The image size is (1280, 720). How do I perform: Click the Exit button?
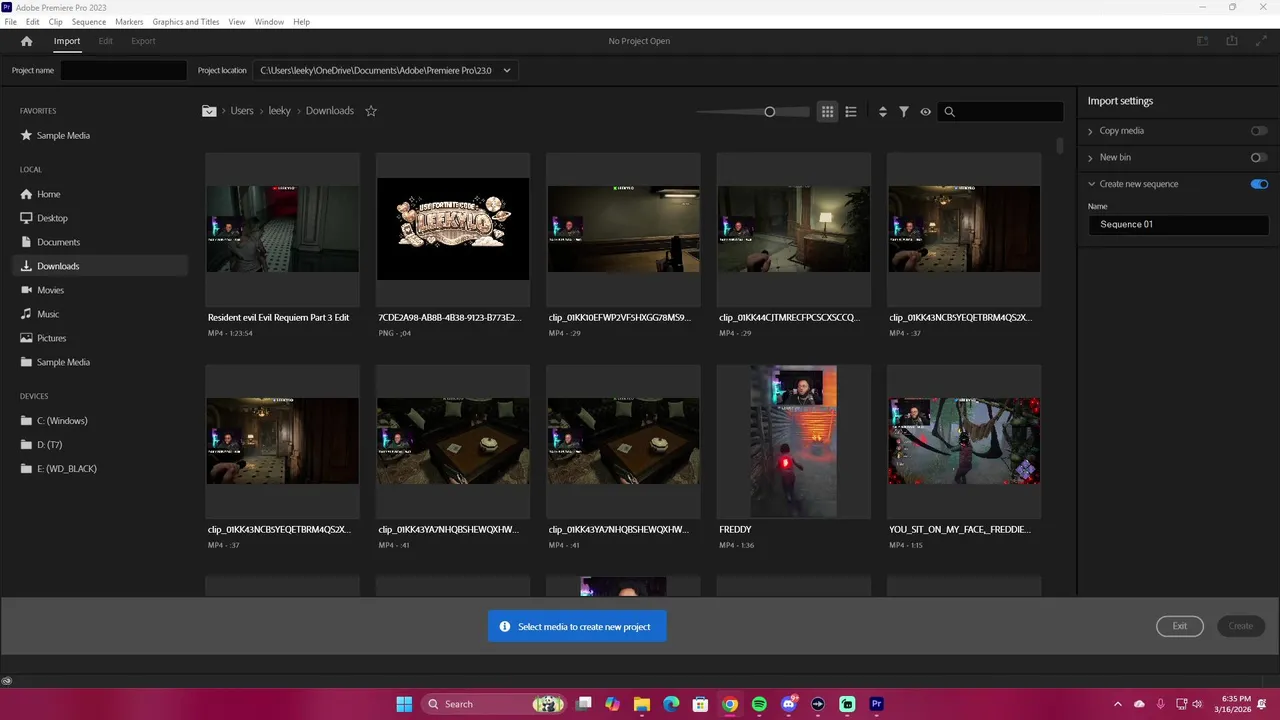pos(1180,626)
